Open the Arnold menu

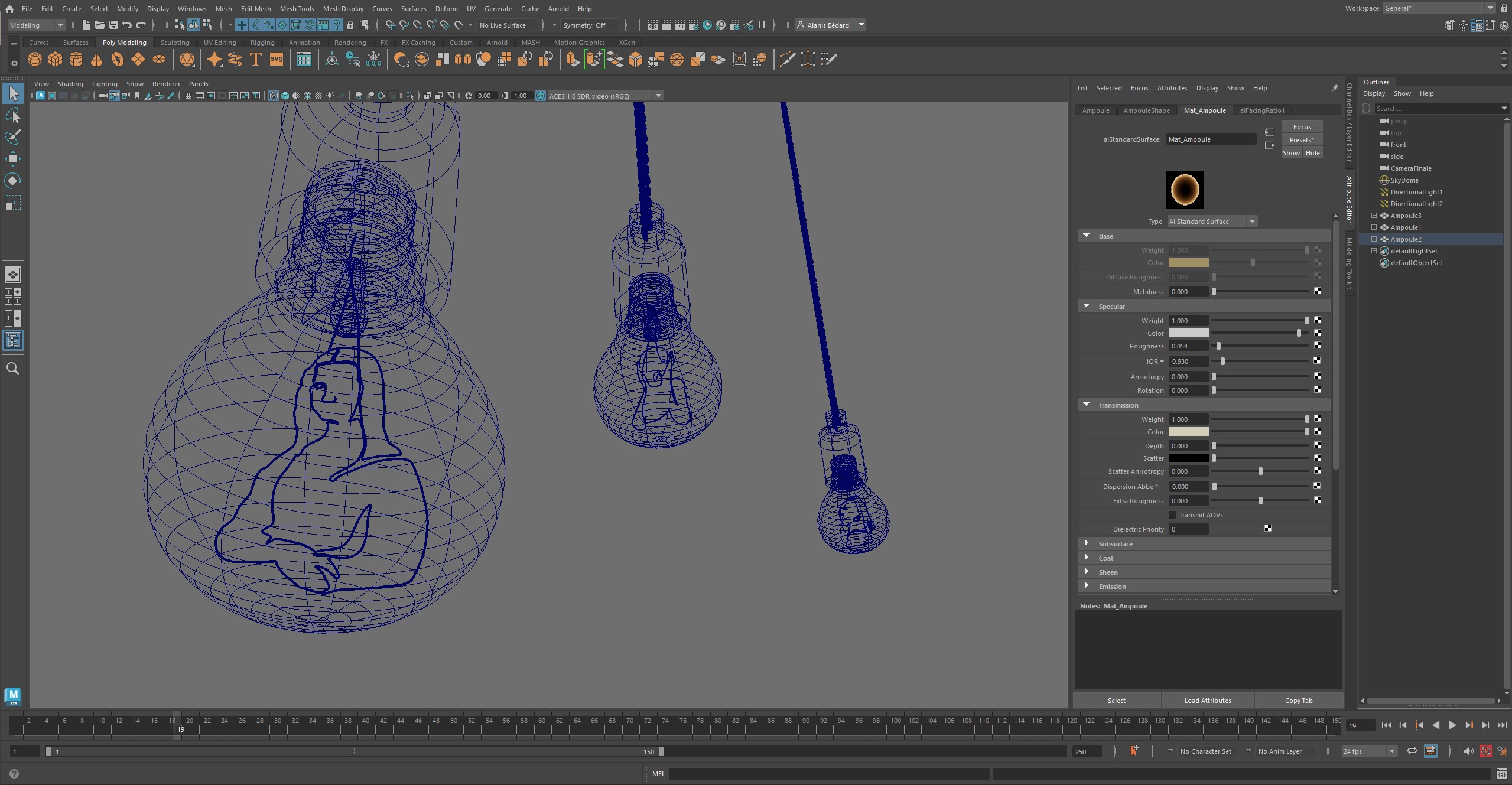(x=558, y=9)
